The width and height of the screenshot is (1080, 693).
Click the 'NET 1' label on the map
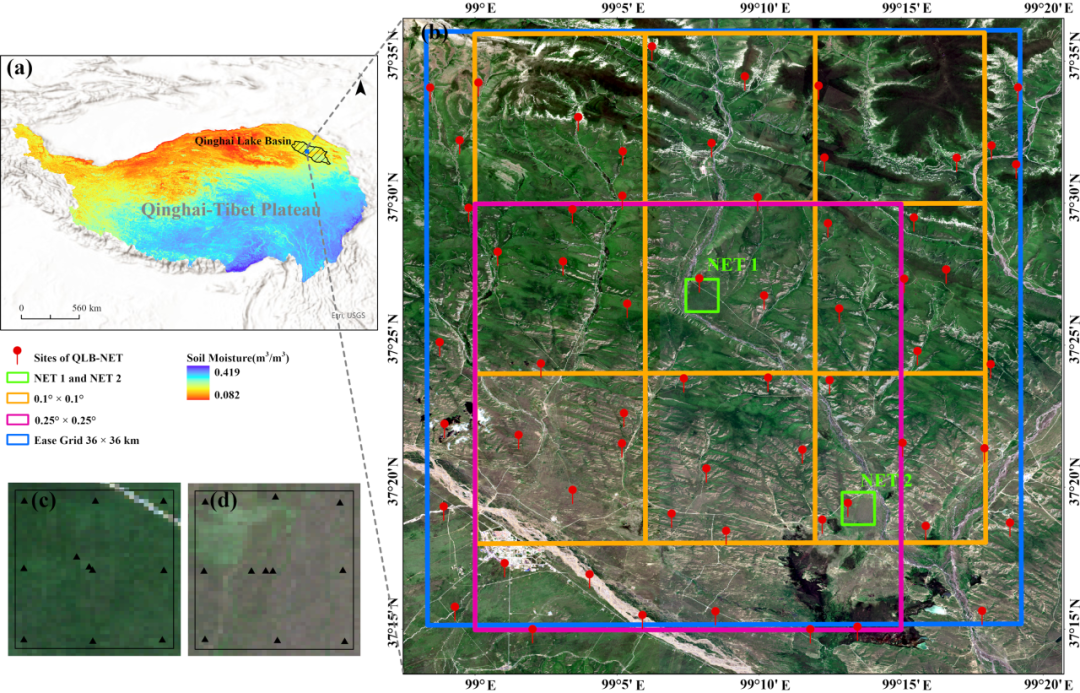(732, 265)
